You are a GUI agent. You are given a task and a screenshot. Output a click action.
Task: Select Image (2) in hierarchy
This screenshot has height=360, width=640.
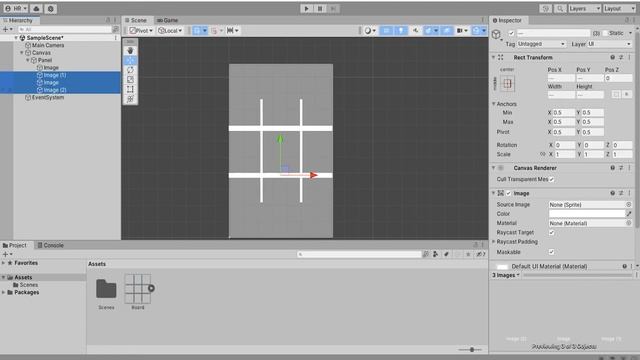pyautogui.click(x=55, y=90)
